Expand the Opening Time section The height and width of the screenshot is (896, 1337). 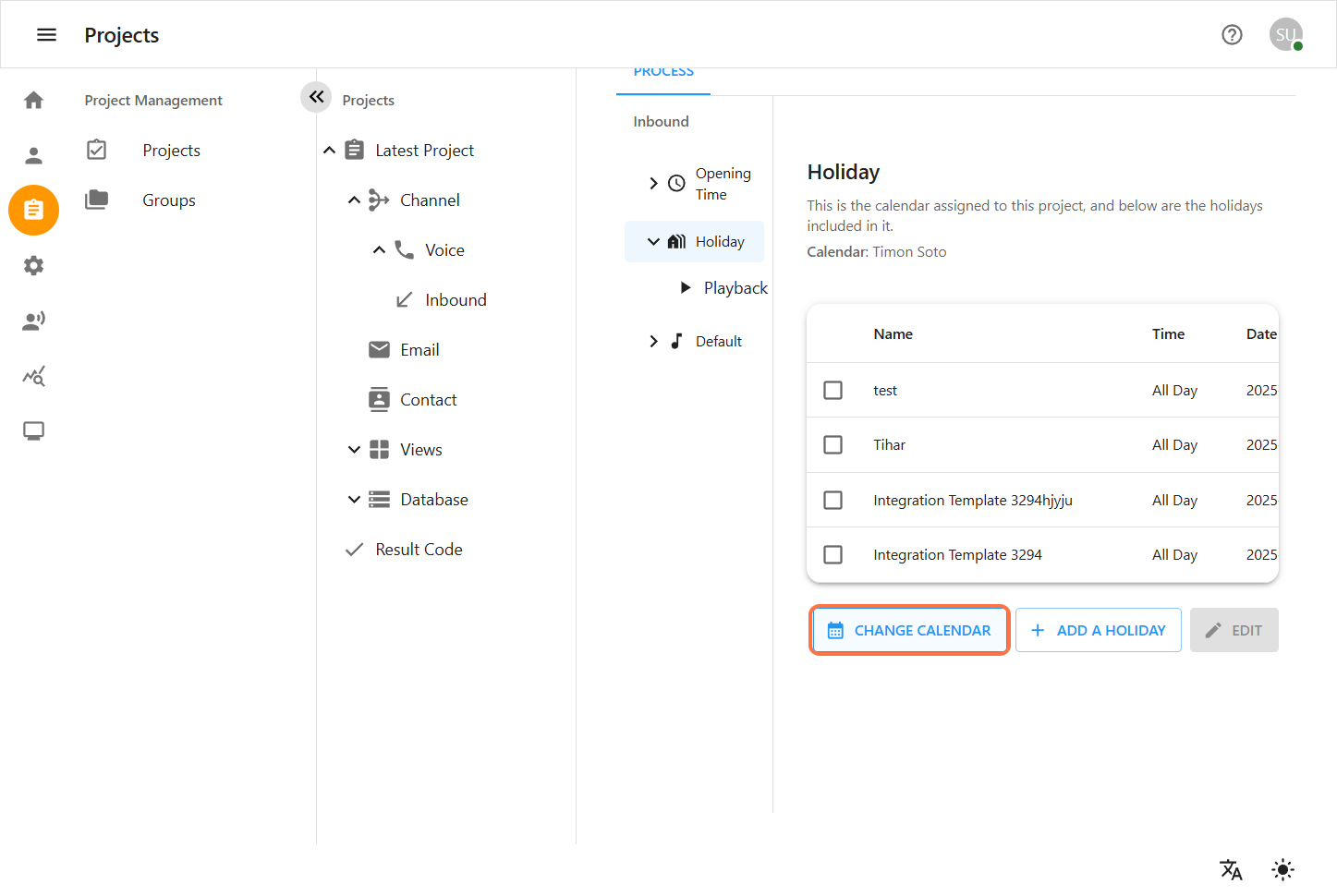pos(653,183)
